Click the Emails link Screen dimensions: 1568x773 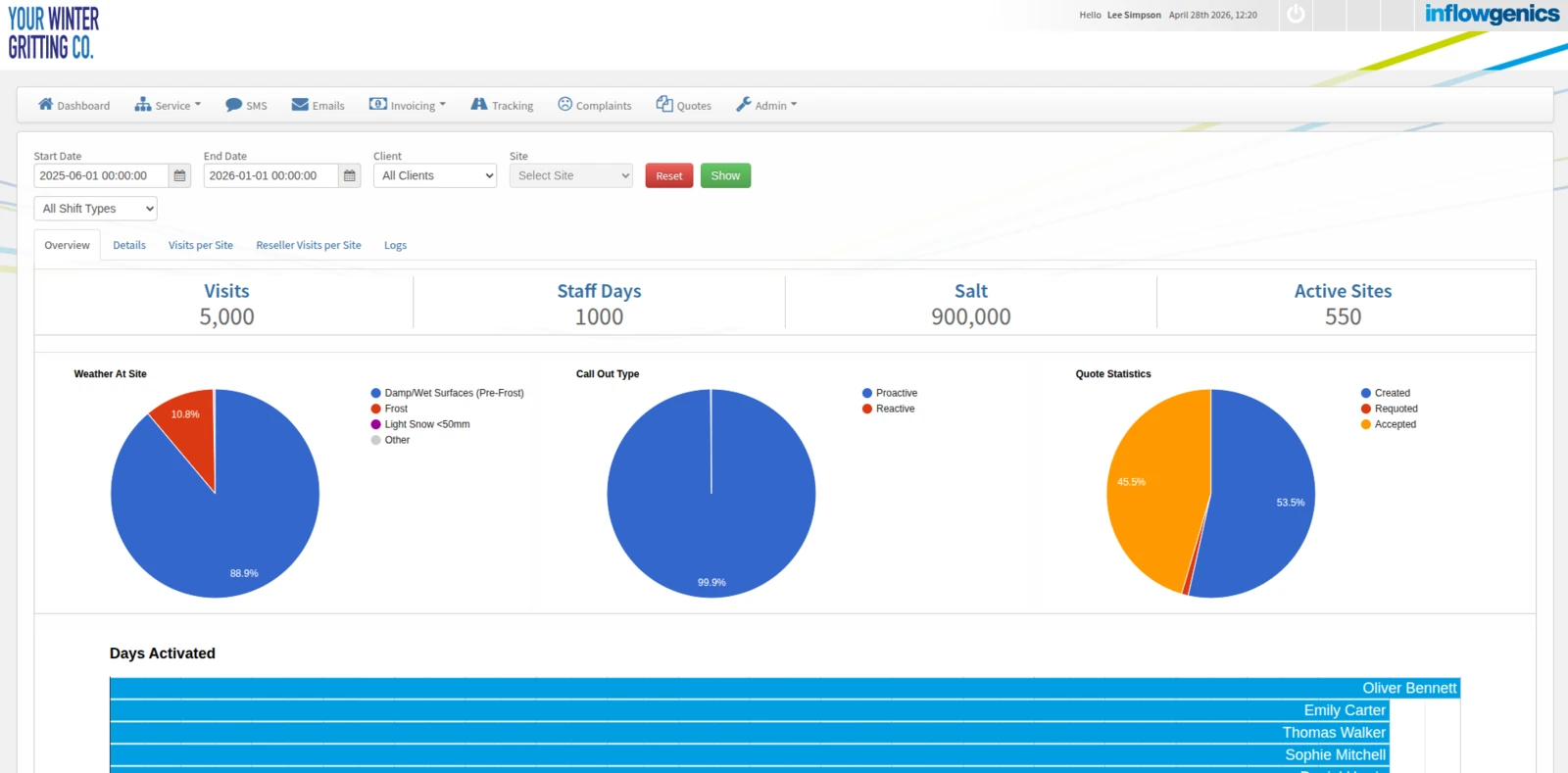click(x=328, y=106)
